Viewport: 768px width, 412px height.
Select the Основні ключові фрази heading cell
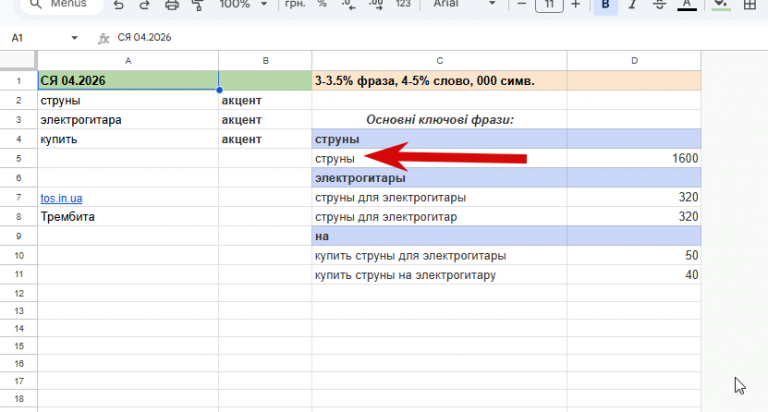click(x=439, y=120)
